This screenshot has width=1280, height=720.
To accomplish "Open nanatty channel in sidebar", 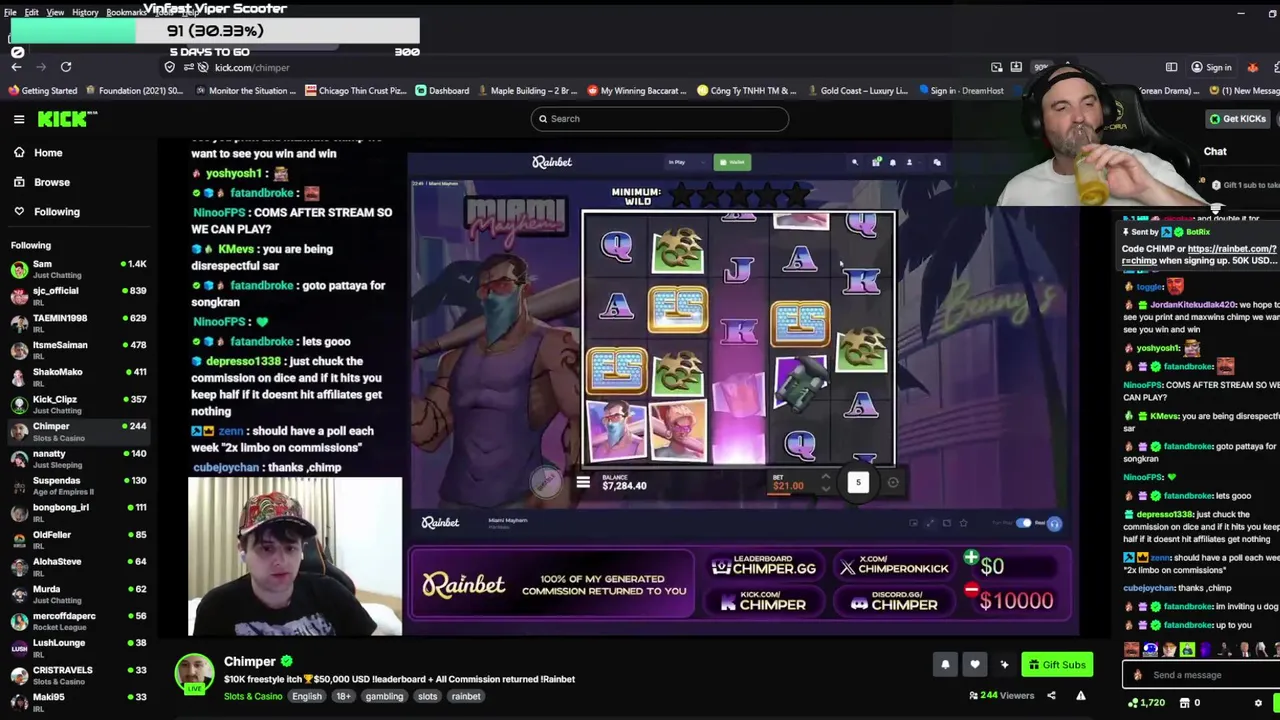I will pos(78,459).
